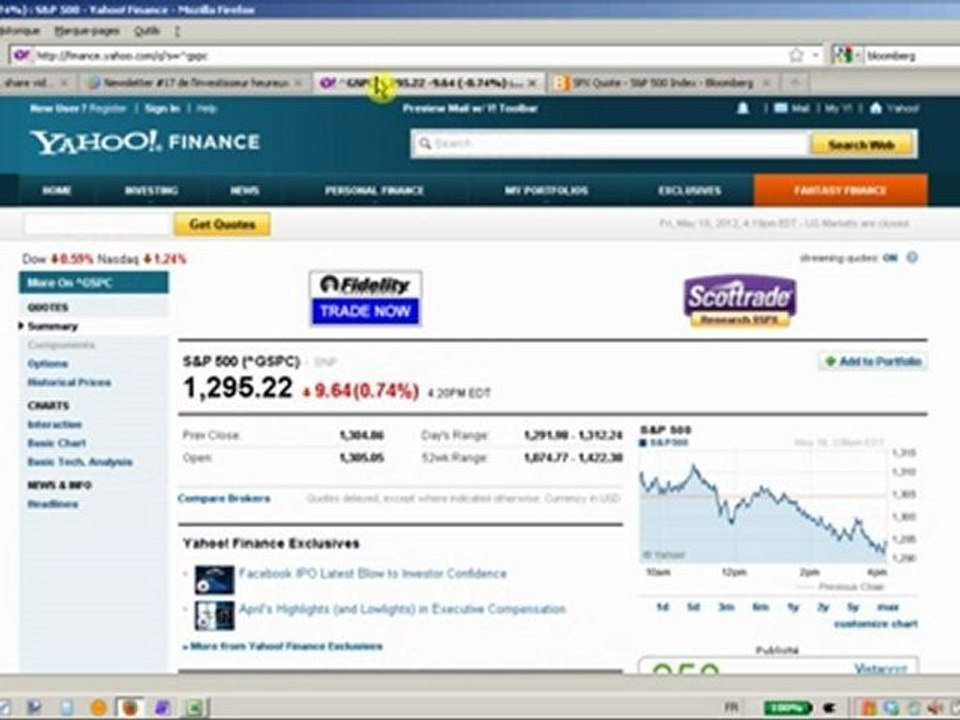Click the Get Quotes button

(222, 224)
